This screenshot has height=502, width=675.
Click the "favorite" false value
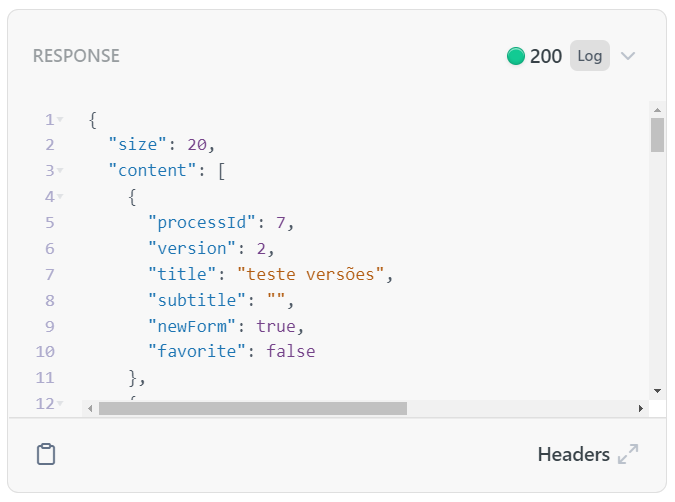pos(291,351)
